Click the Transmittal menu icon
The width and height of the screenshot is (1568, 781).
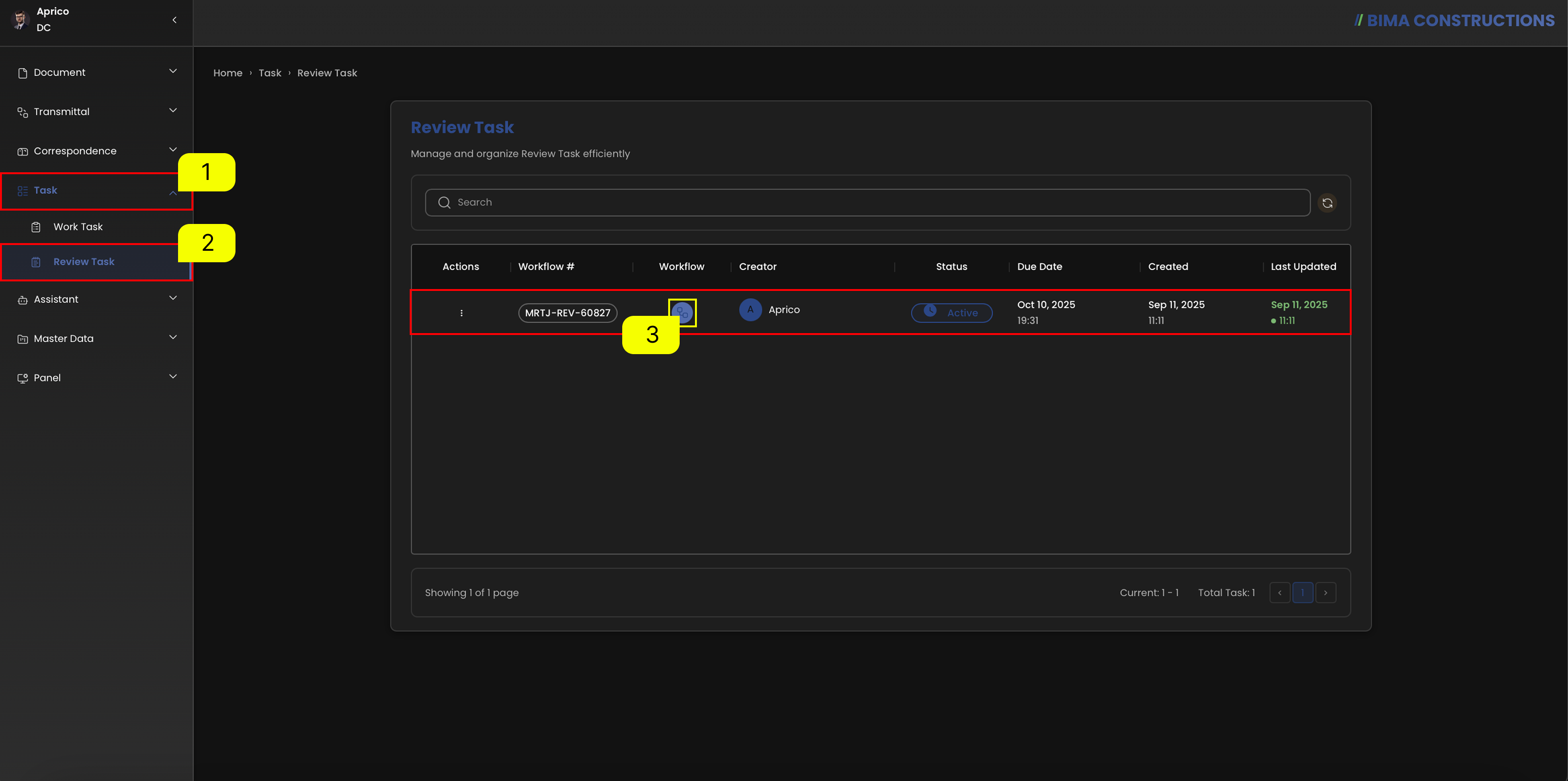coord(22,112)
